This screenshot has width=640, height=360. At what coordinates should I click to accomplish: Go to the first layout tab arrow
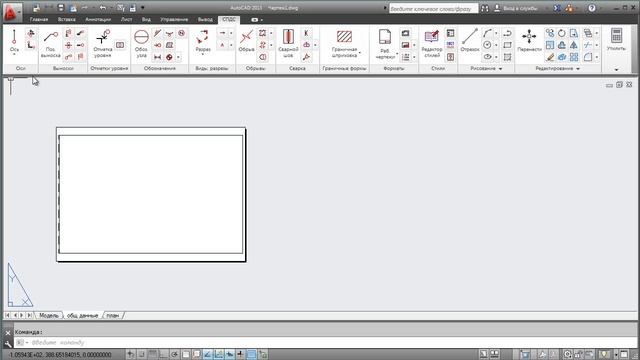tap(7, 315)
